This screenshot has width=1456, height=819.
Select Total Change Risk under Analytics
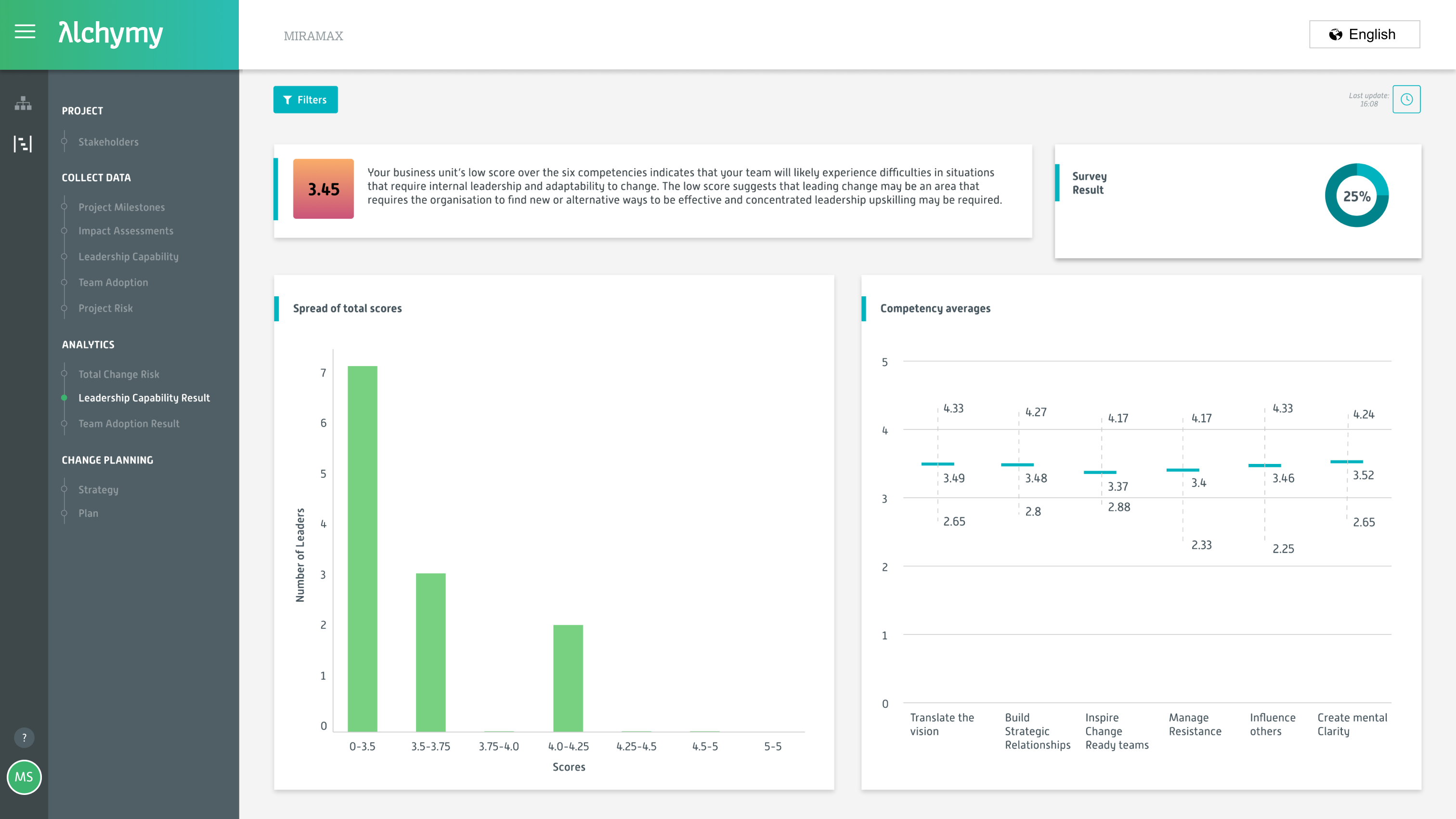coord(119,374)
